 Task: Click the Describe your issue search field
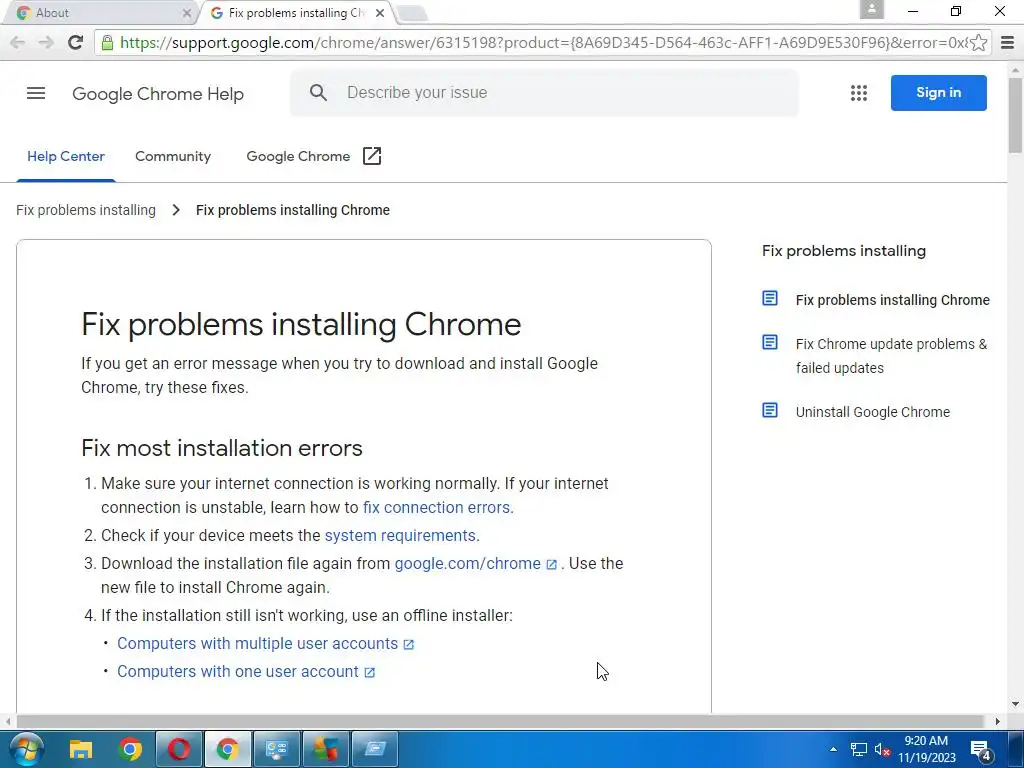click(544, 93)
